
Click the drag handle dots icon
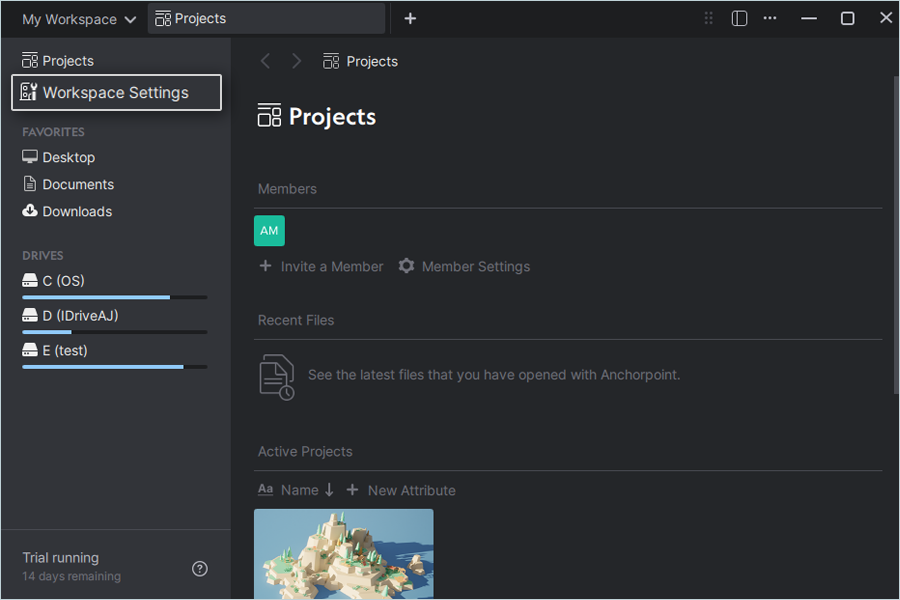tap(708, 18)
